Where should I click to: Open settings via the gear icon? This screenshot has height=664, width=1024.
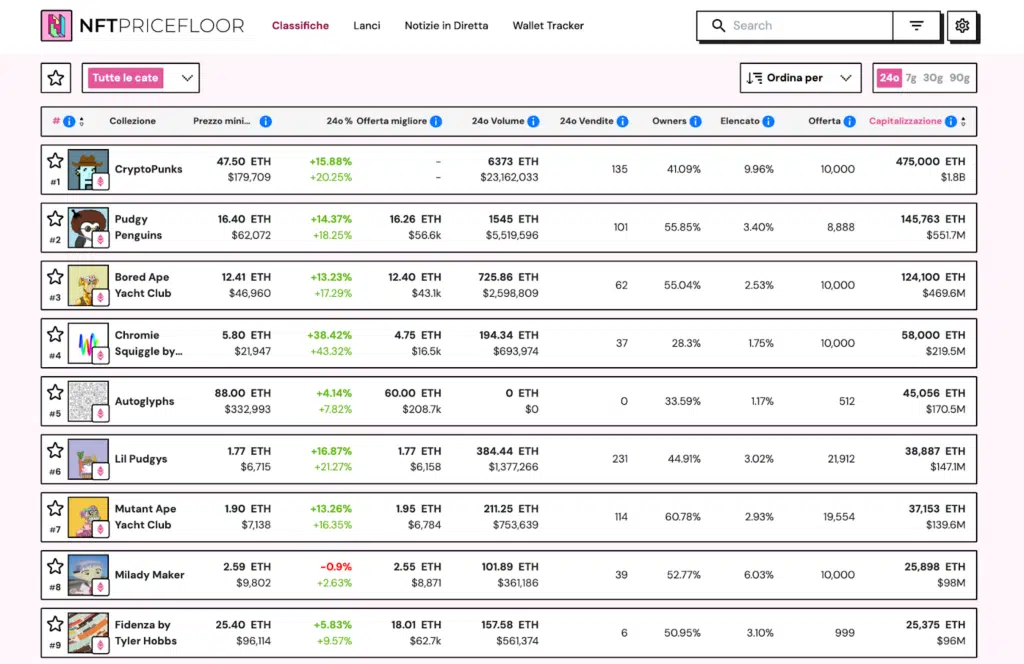tap(962, 26)
